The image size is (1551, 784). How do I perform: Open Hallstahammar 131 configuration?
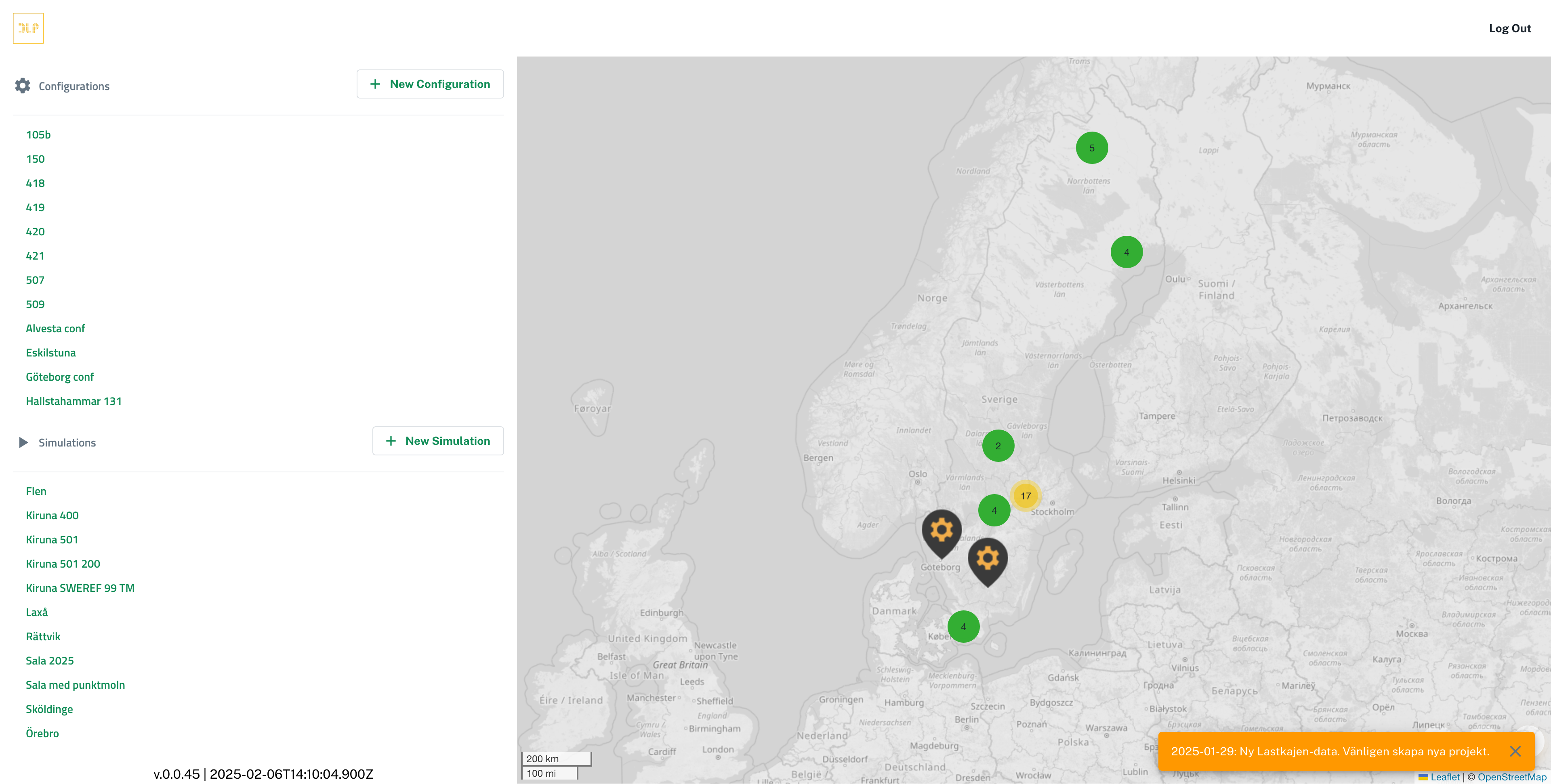click(74, 401)
